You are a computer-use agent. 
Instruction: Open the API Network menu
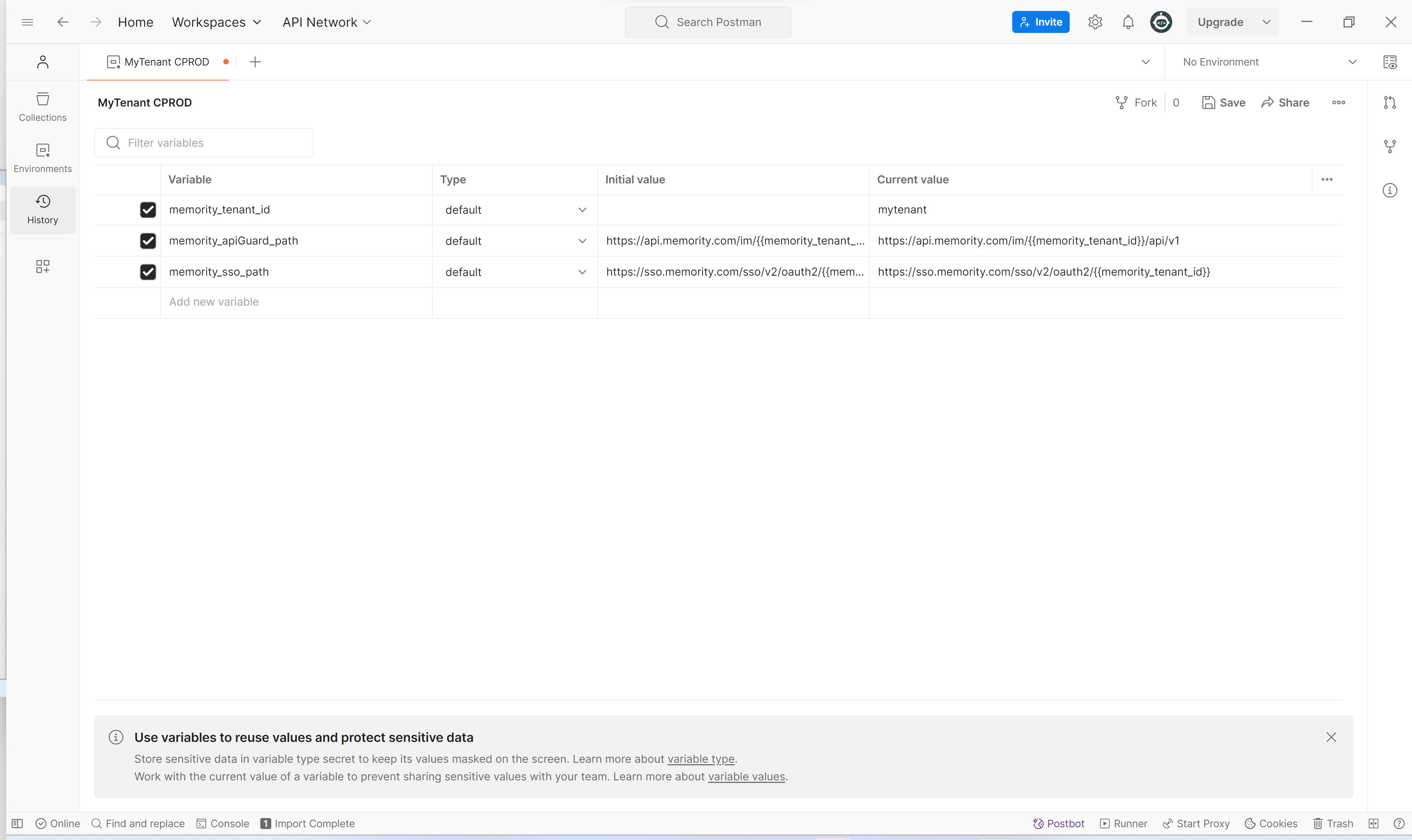click(x=326, y=22)
